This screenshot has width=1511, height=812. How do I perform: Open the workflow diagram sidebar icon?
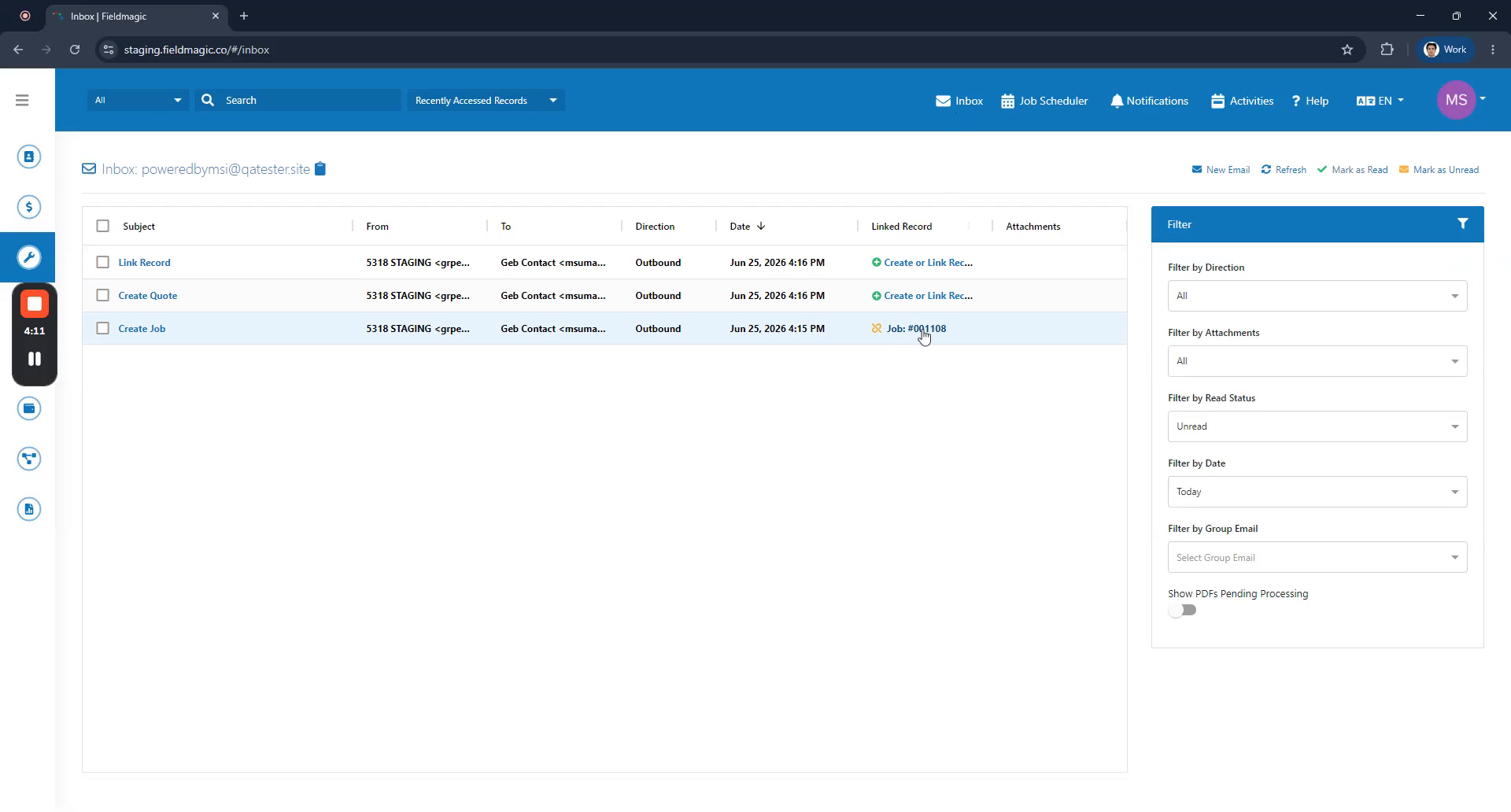(29, 459)
